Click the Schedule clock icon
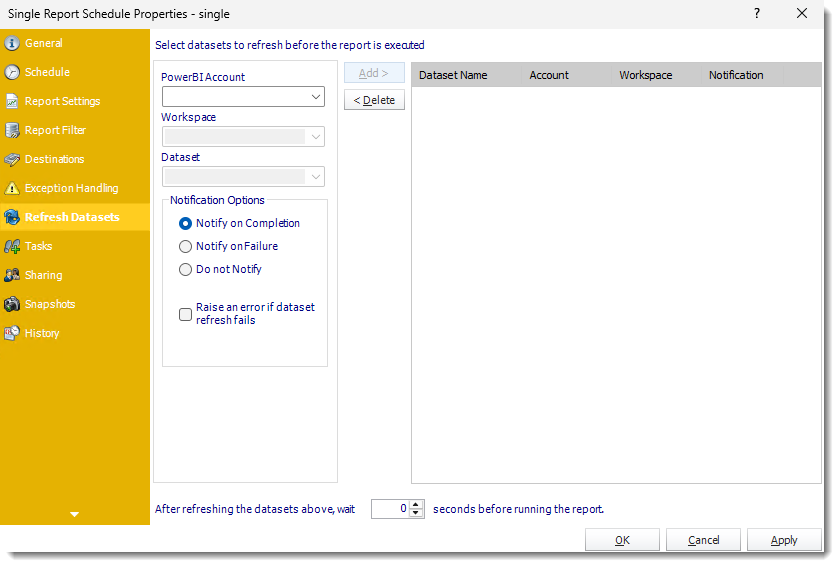This screenshot has height=567, width=839. (12, 72)
